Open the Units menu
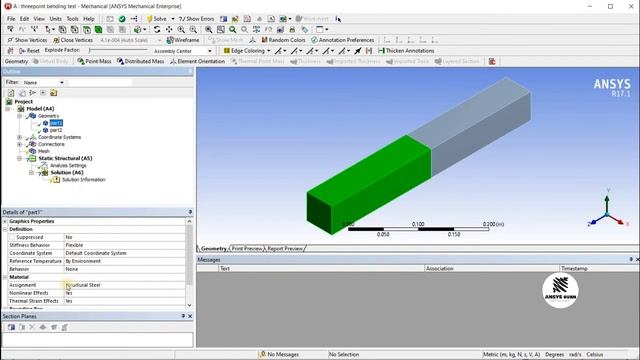This screenshot has height=360, width=640. (56, 19)
